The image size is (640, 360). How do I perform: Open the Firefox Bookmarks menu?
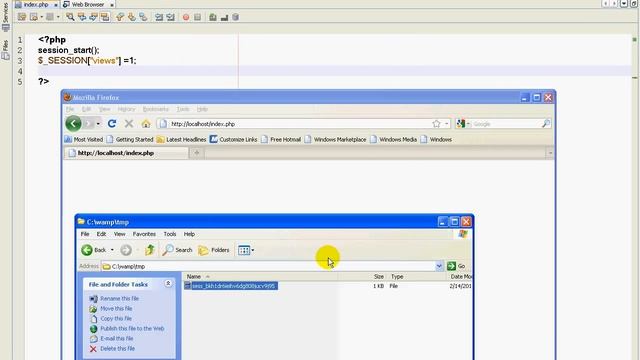coord(156,109)
